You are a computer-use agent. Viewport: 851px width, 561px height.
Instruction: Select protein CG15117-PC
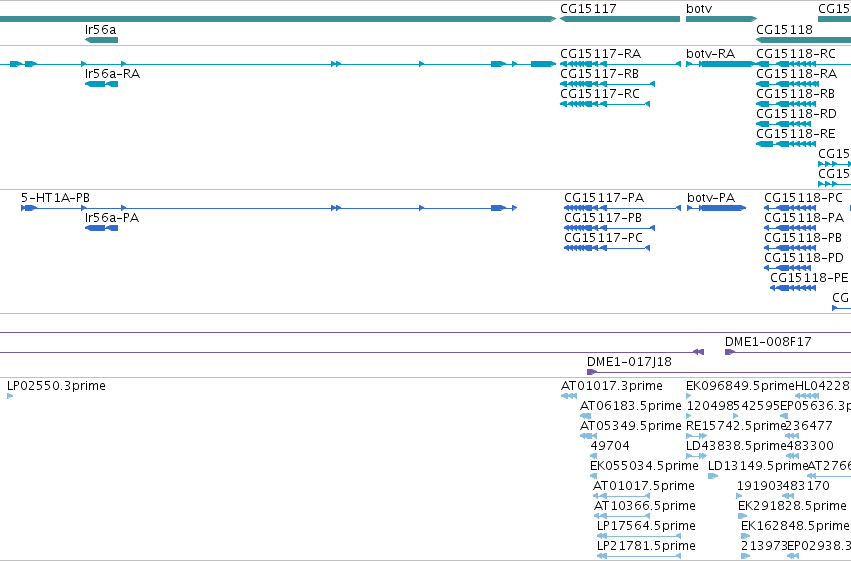click(x=604, y=238)
